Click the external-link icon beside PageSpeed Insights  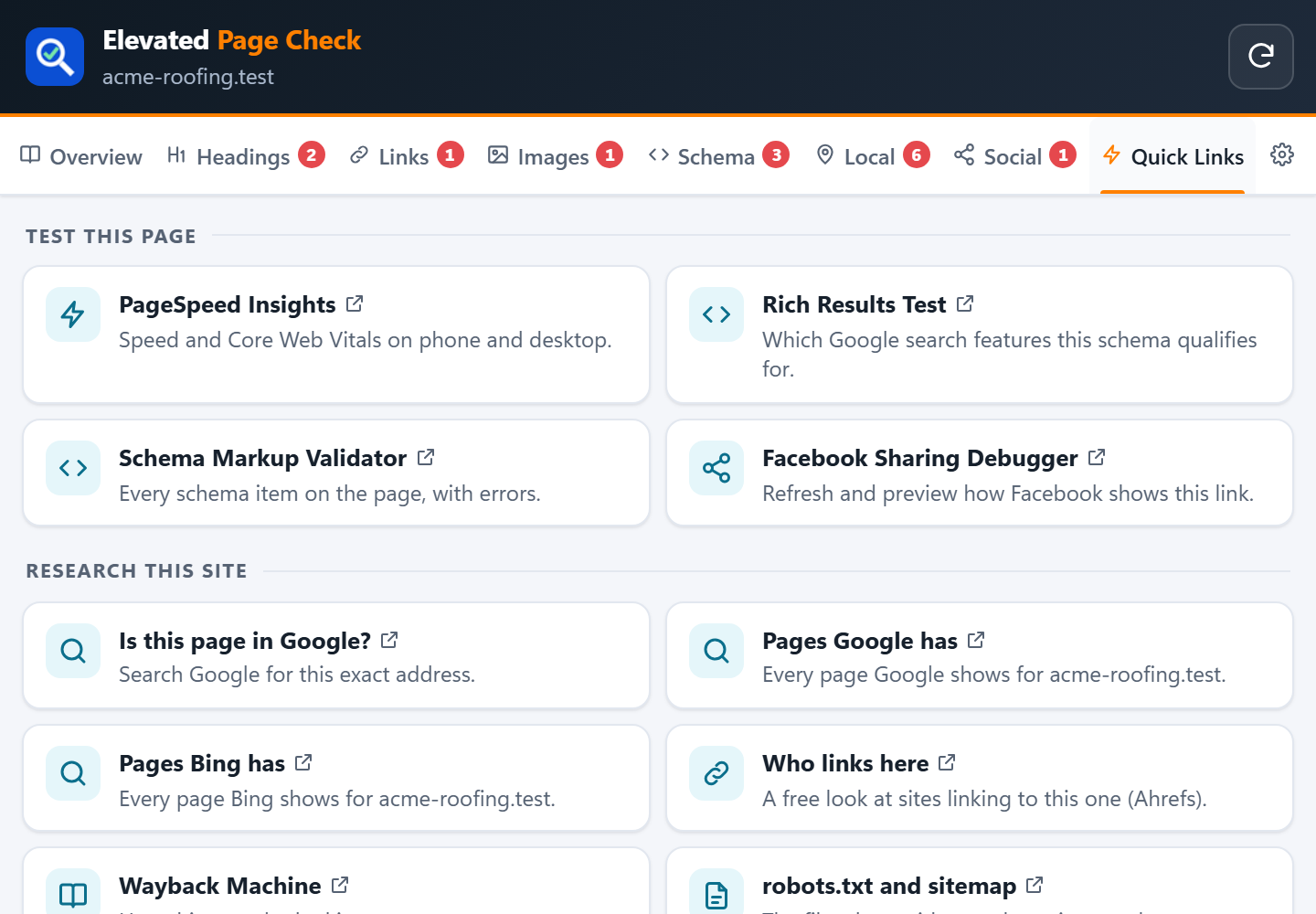point(355,303)
